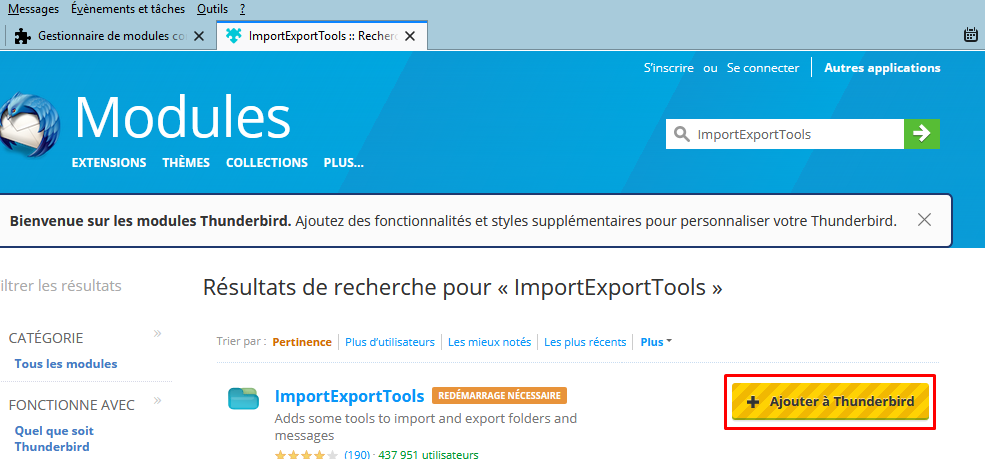Click the calendar icon at top right
The width and height of the screenshot is (985, 459).
[970, 35]
